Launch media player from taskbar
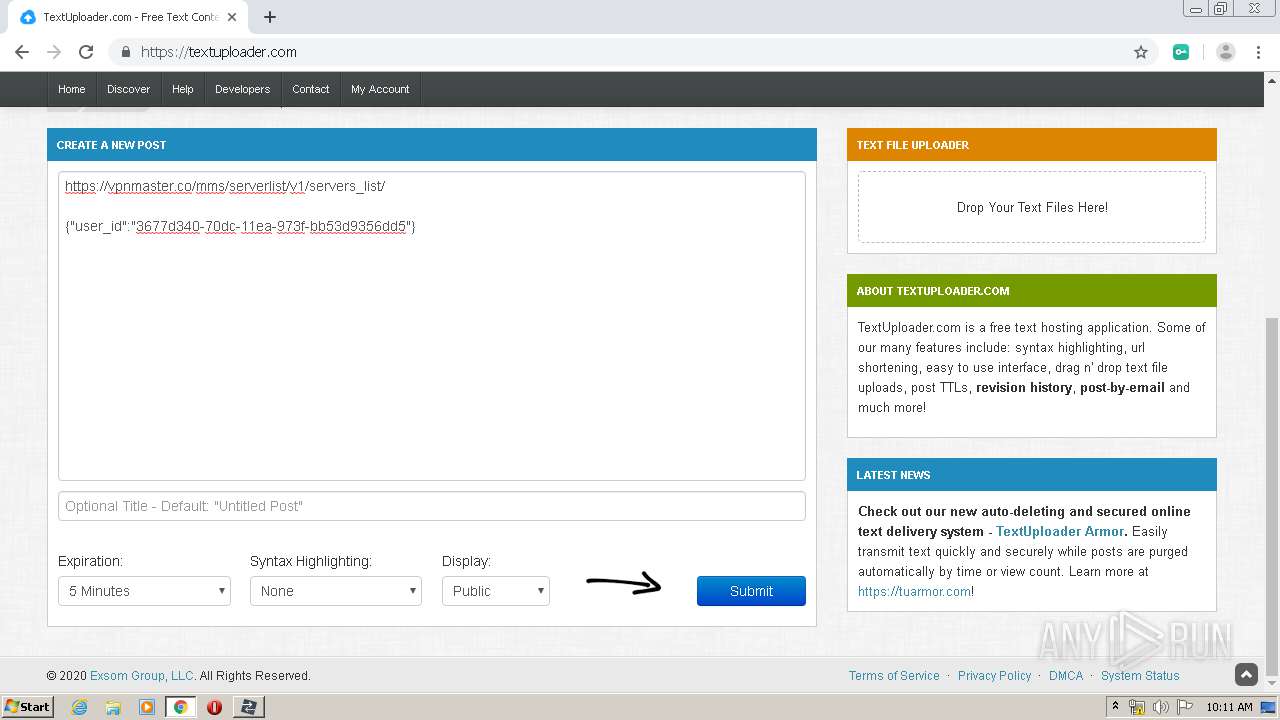Image resolution: width=1280 pixels, height=720 pixels. click(147, 707)
